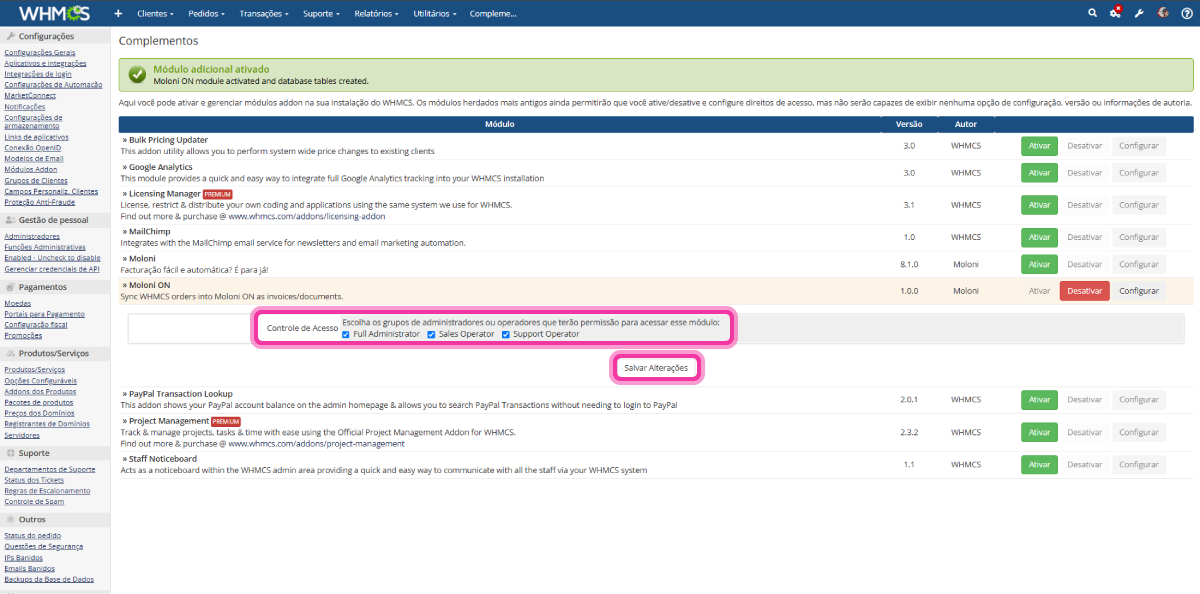Click the Moloni ON module name

pyautogui.click(x=148, y=285)
